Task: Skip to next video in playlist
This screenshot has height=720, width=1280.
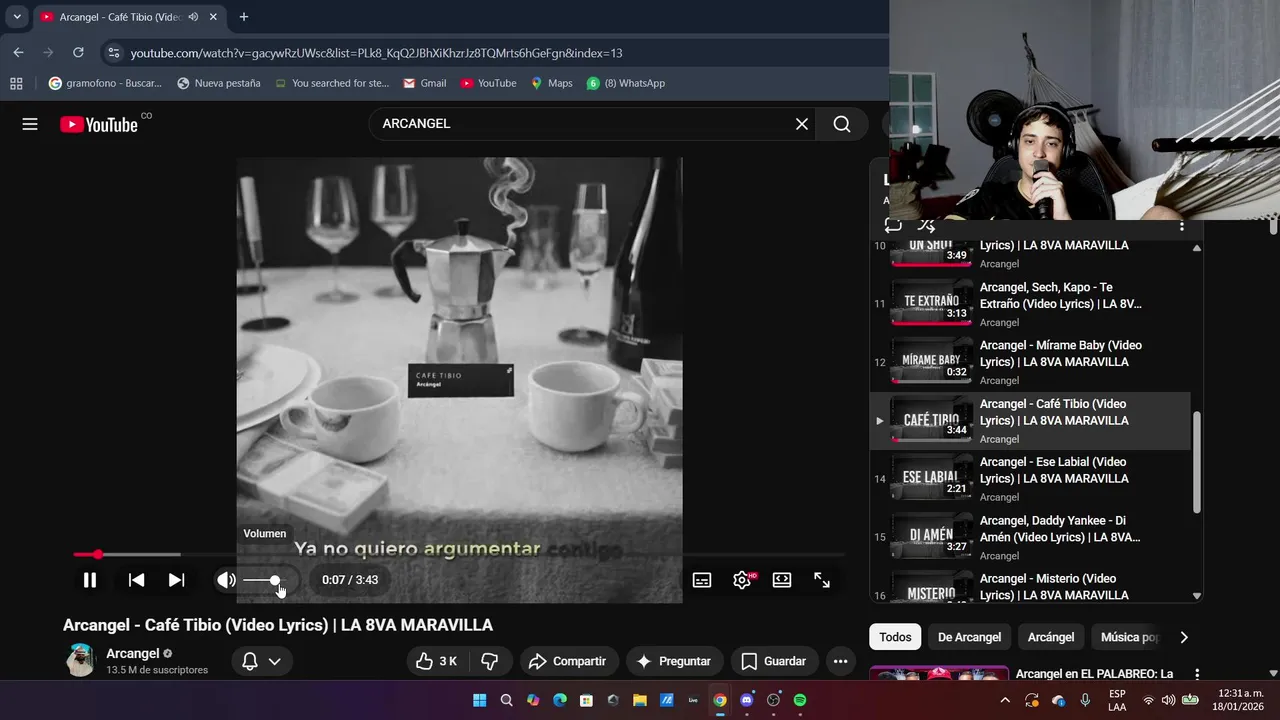Action: (x=176, y=580)
